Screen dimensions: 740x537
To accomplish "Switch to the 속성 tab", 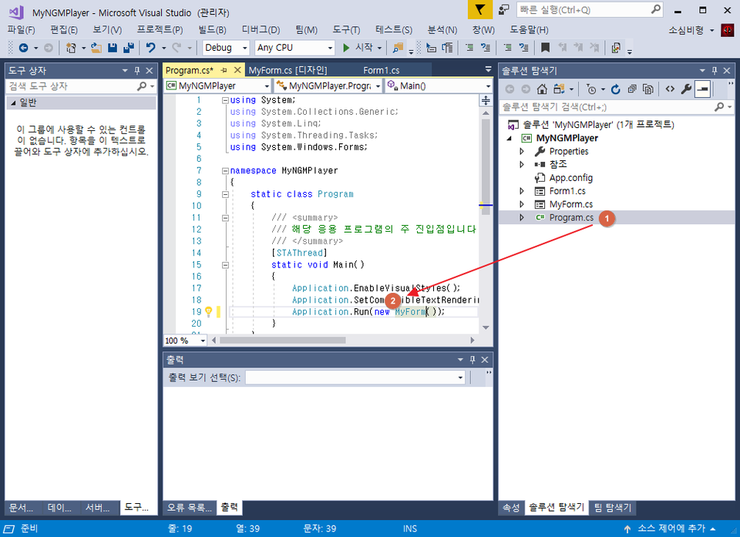I will tap(511, 508).
